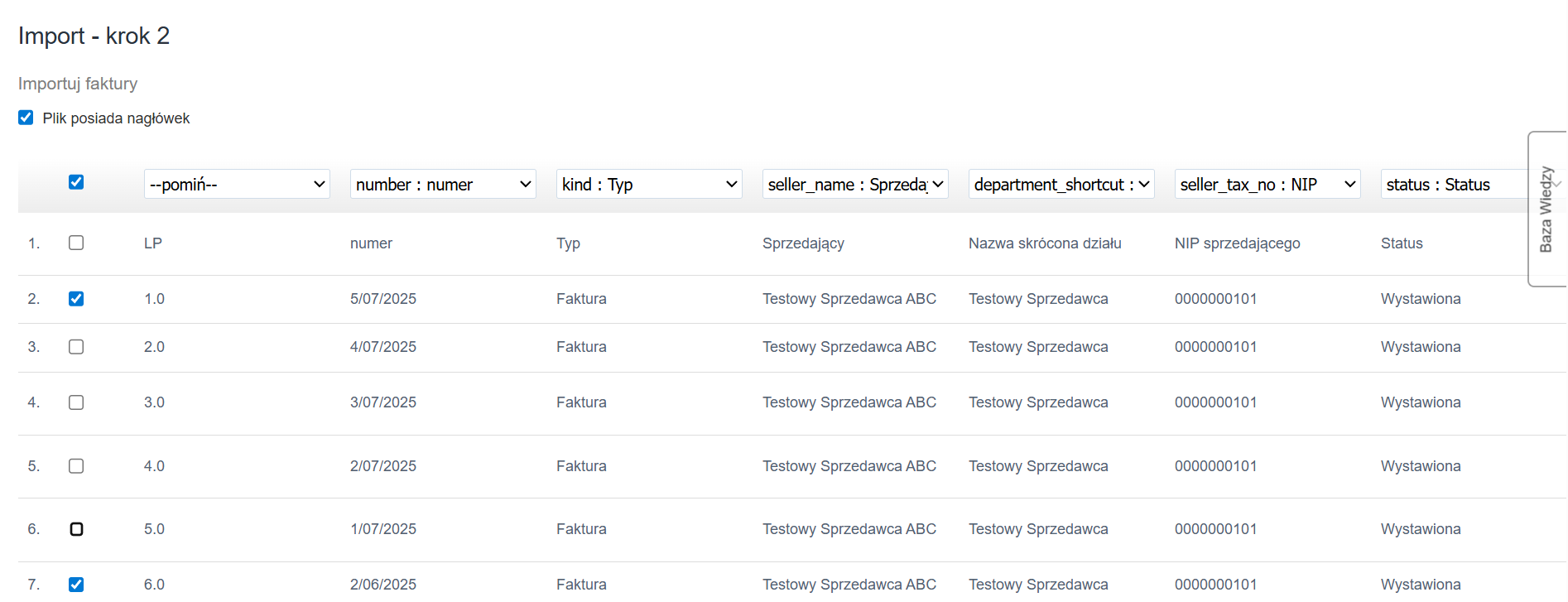
Task: Deselect the checkbox for invoice 2/06/2025
Action: click(76, 585)
